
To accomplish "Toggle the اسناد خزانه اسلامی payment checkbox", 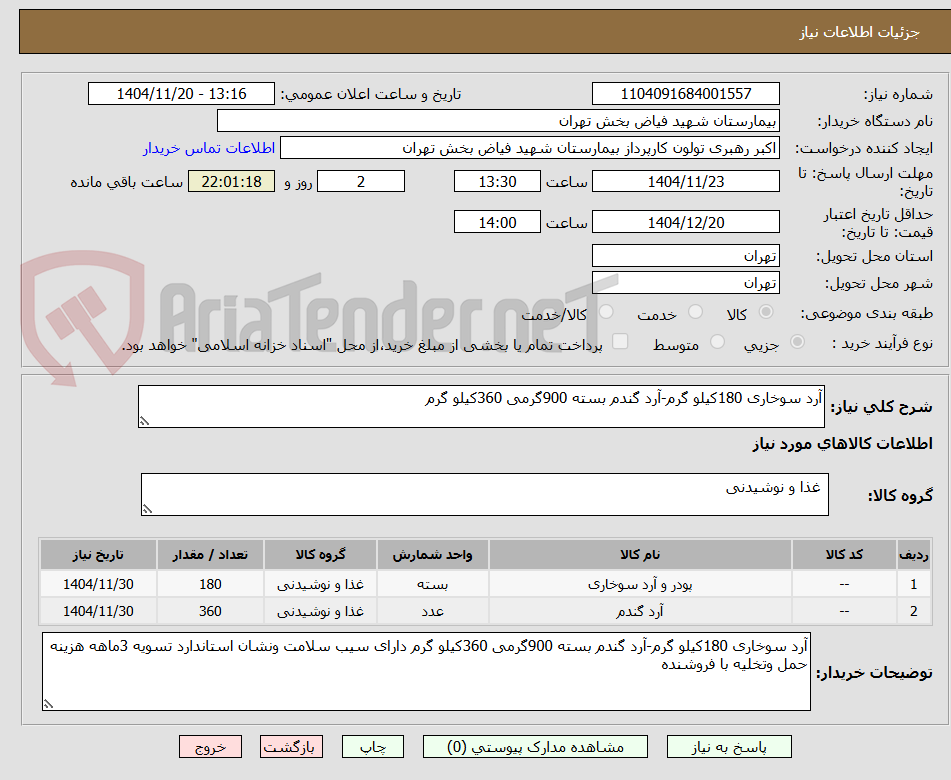I will click(x=620, y=342).
